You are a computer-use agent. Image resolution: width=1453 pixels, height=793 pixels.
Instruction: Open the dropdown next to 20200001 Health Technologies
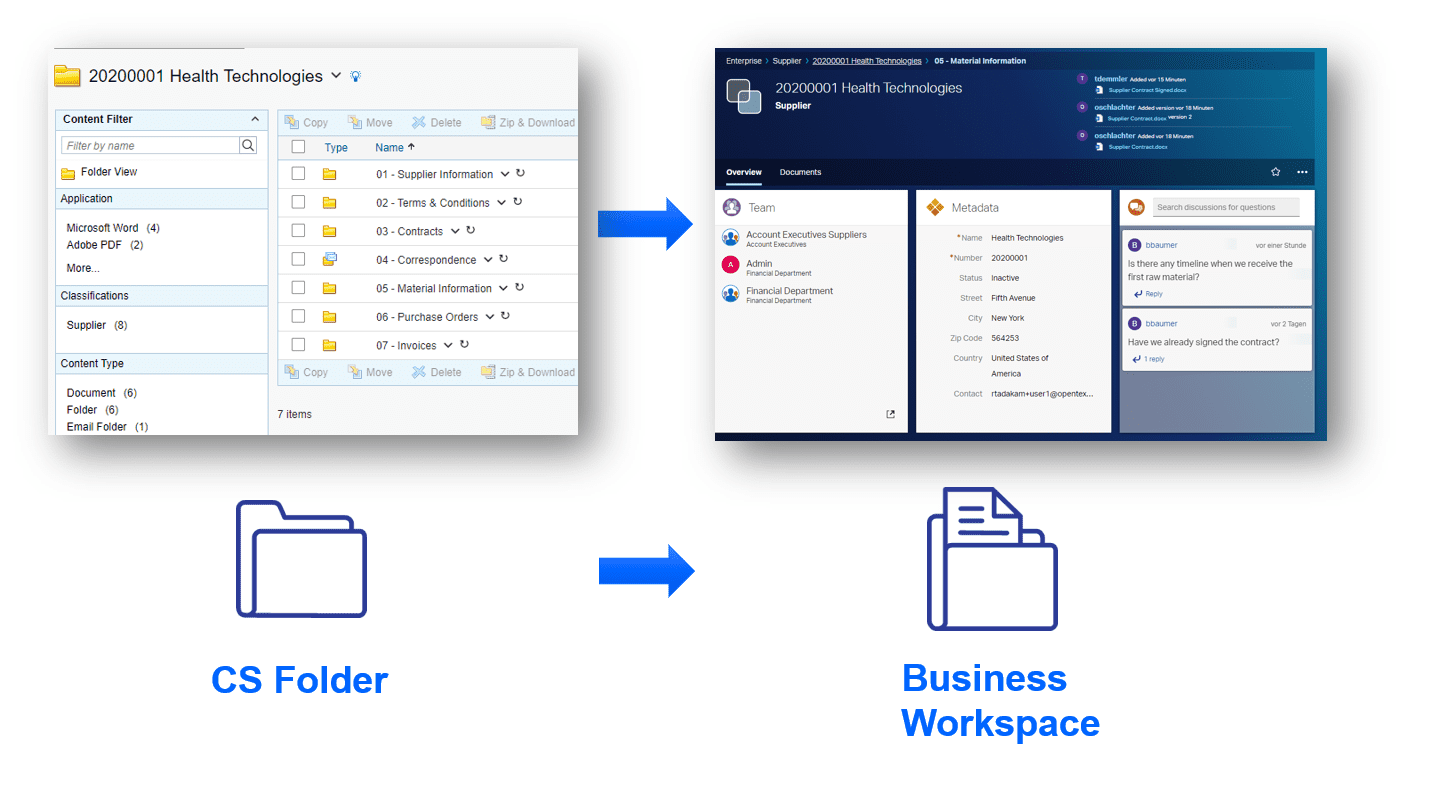click(335, 76)
